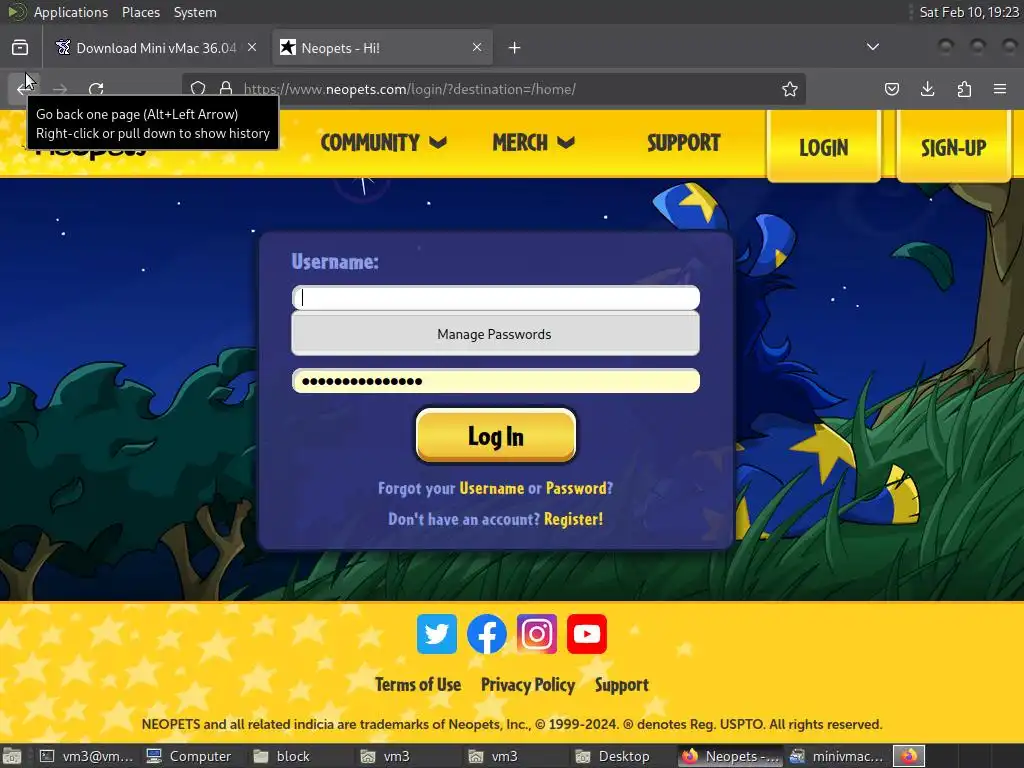Image resolution: width=1024 pixels, height=768 pixels.
Task: Bookmark this page with star icon
Action: (x=790, y=89)
